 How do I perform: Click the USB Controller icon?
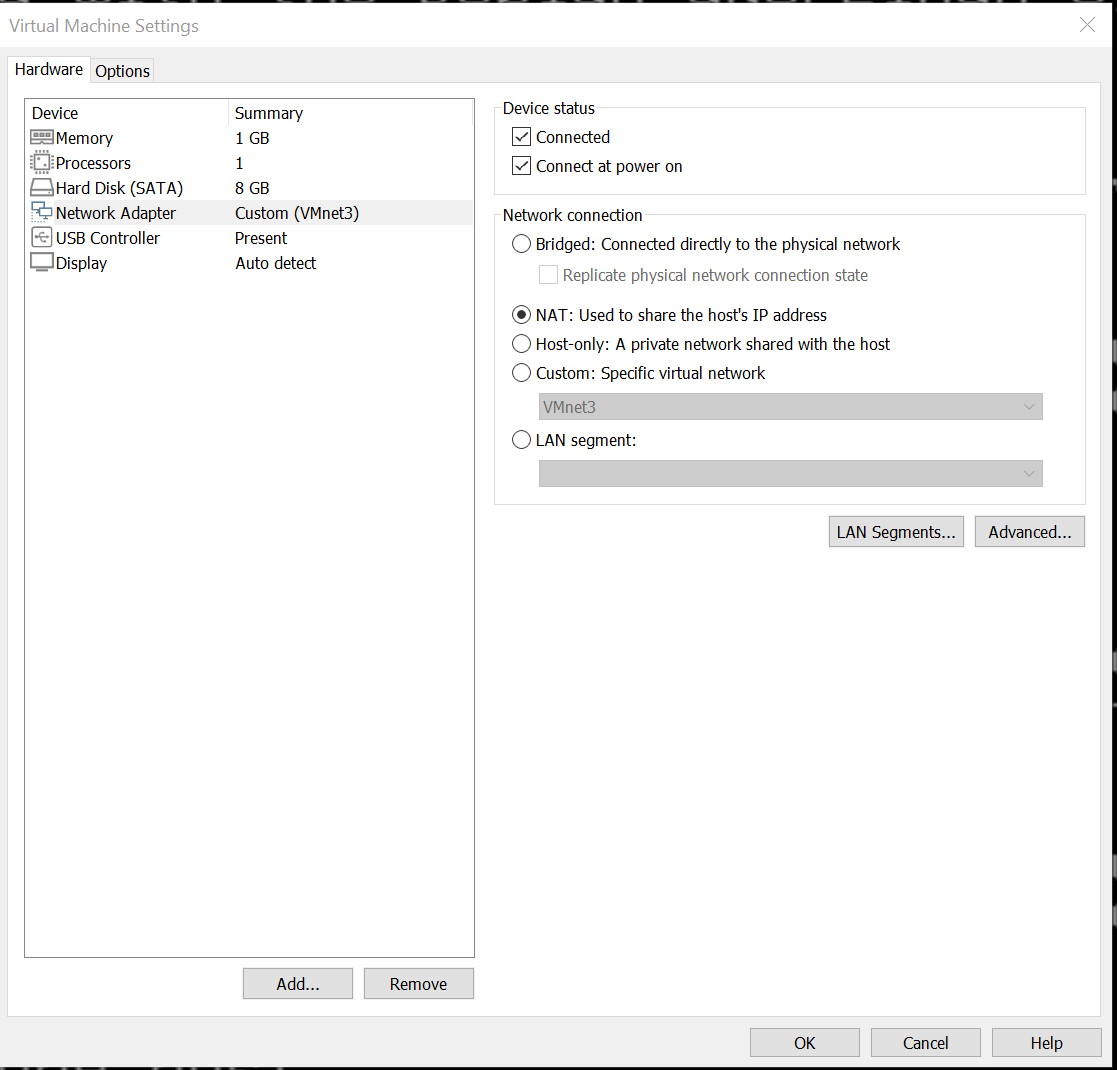(x=42, y=238)
